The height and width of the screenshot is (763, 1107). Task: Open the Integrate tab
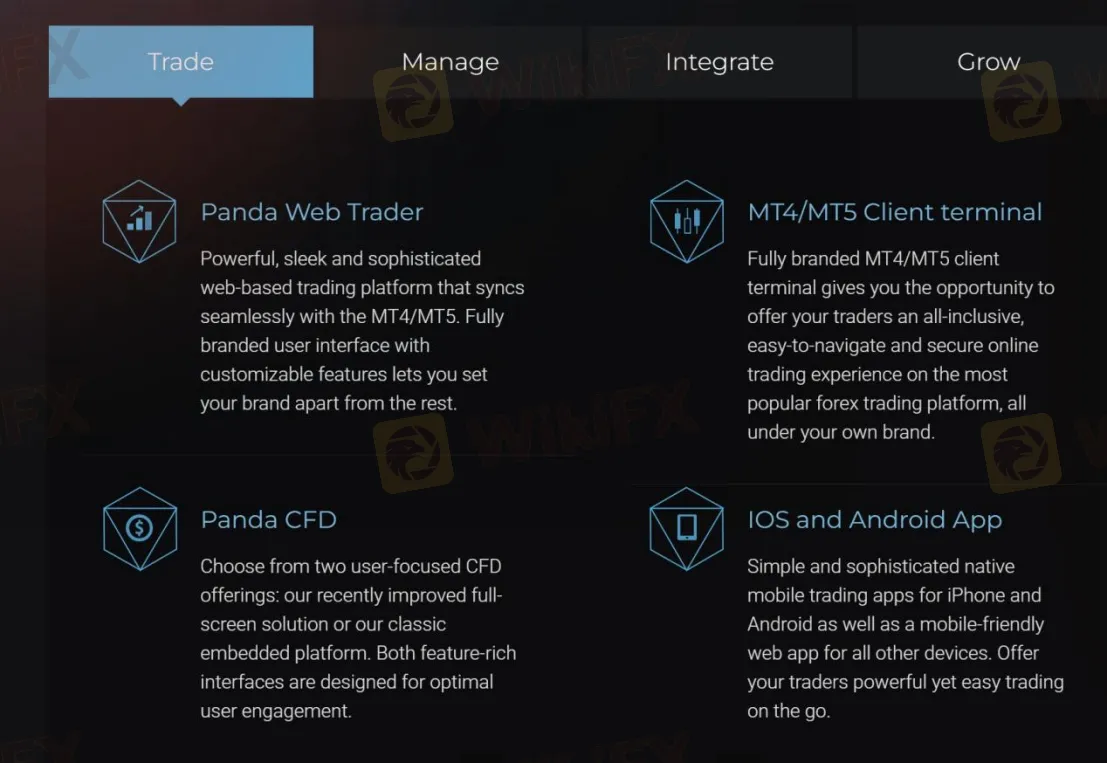click(719, 61)
